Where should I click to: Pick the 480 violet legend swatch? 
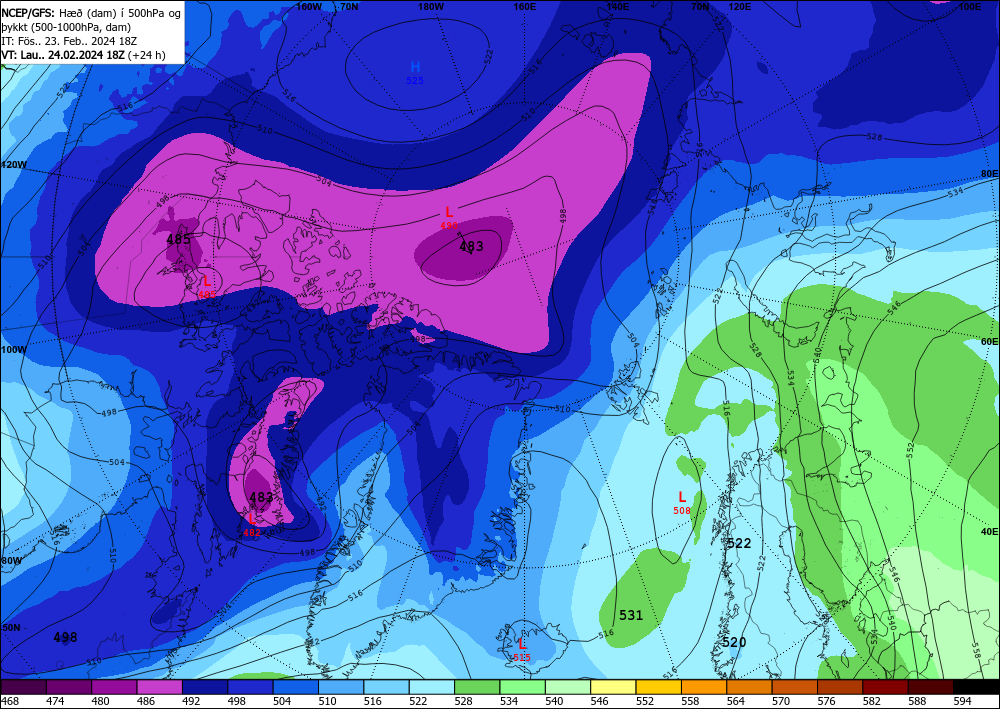click(114, 687)
